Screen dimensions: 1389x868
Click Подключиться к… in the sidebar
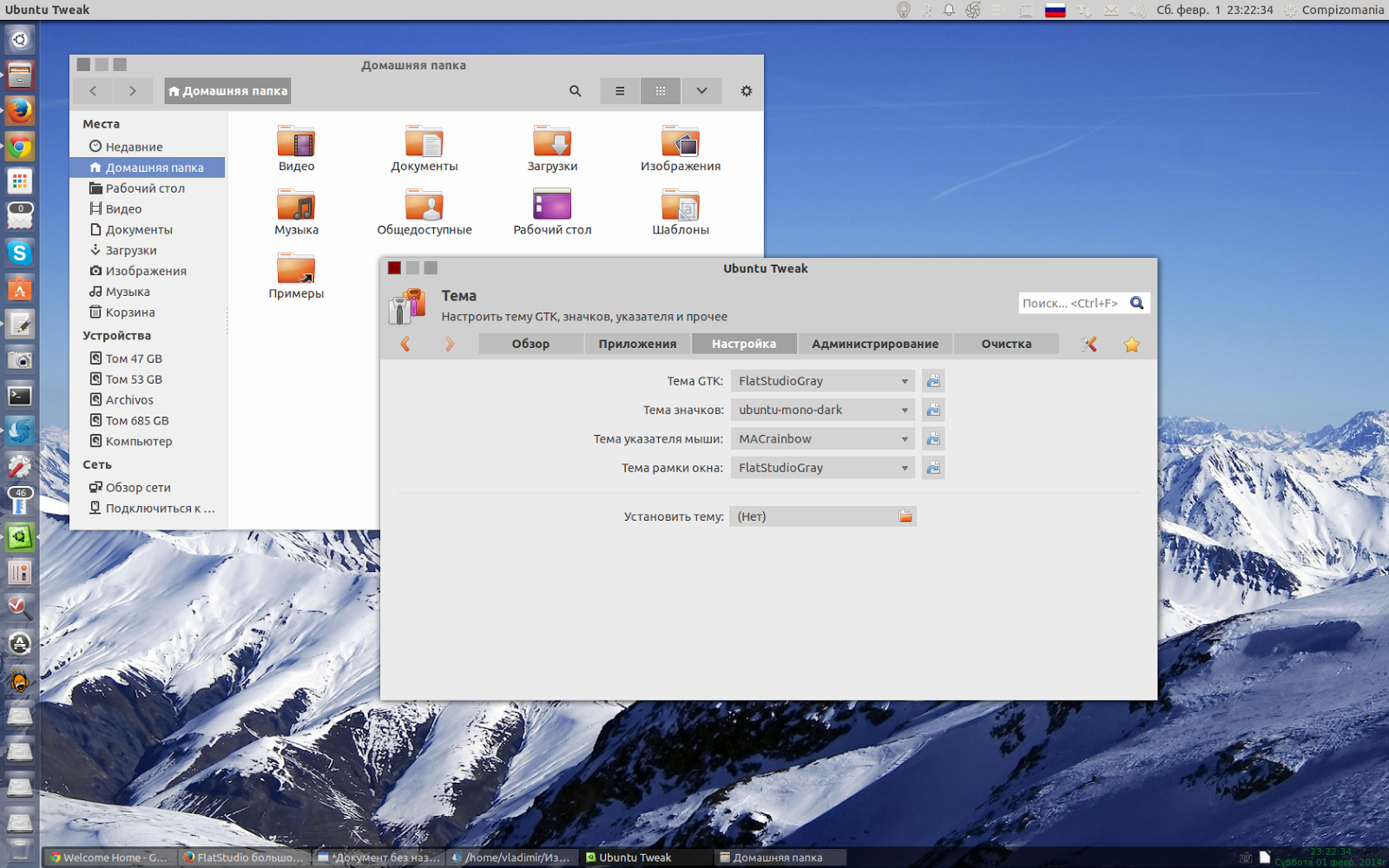pos(148,509)
